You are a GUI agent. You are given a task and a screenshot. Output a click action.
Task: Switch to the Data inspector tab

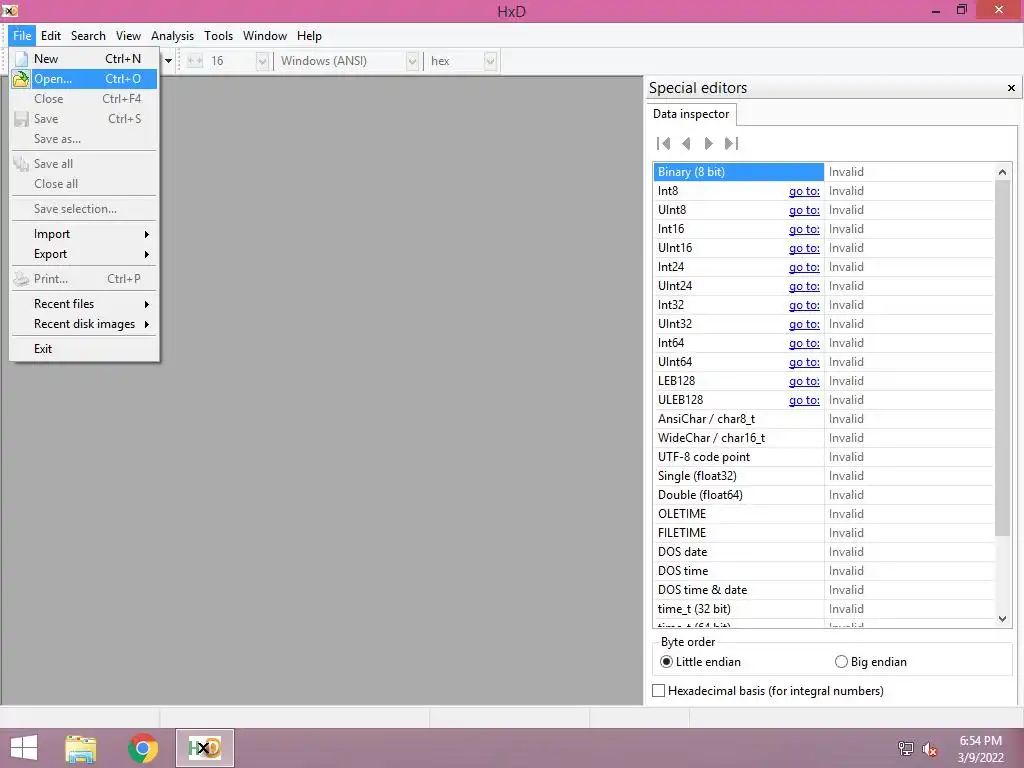coord(691,114)
